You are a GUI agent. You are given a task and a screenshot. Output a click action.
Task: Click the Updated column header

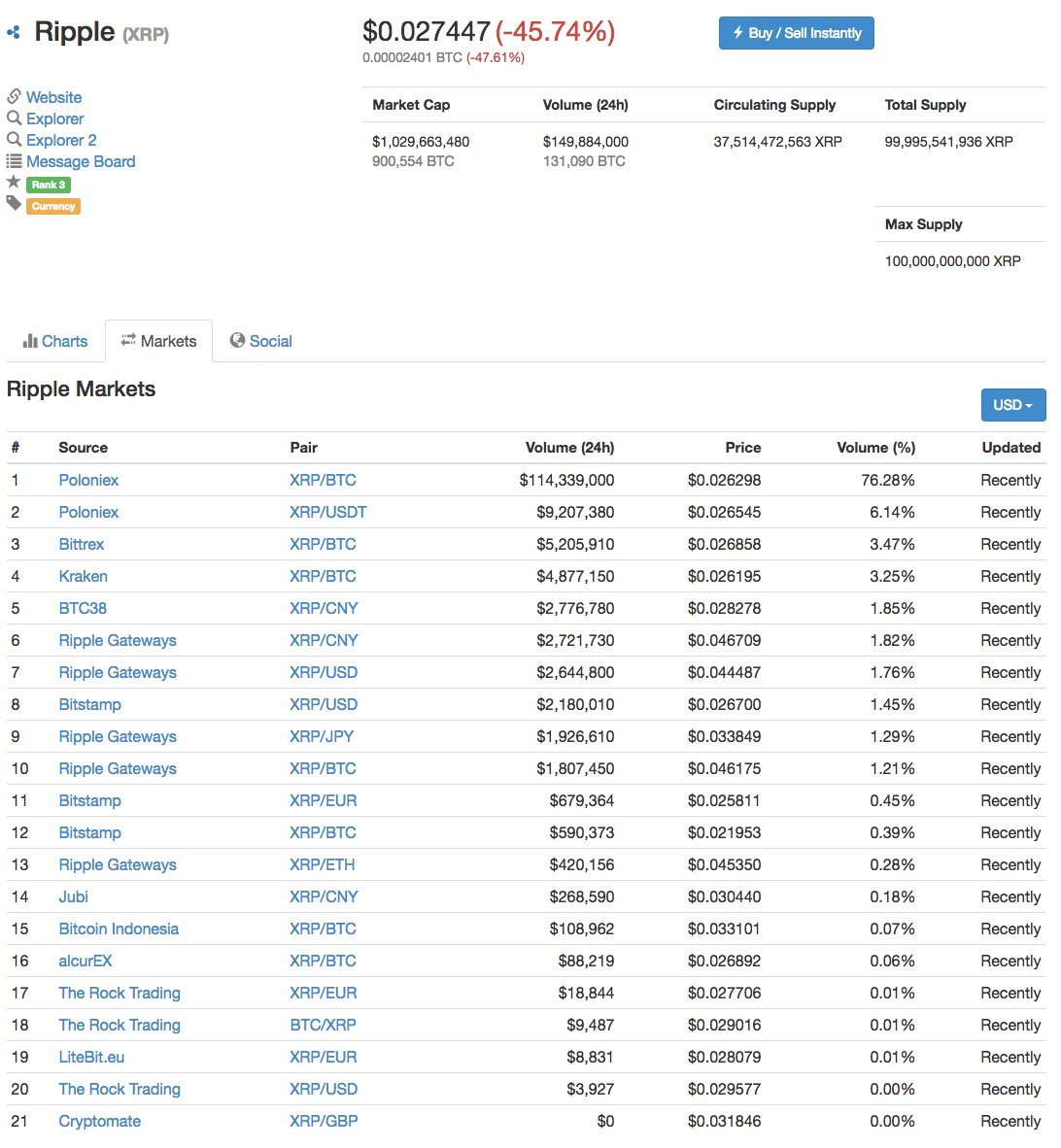pyautogui.click(x=1011, y=448)
